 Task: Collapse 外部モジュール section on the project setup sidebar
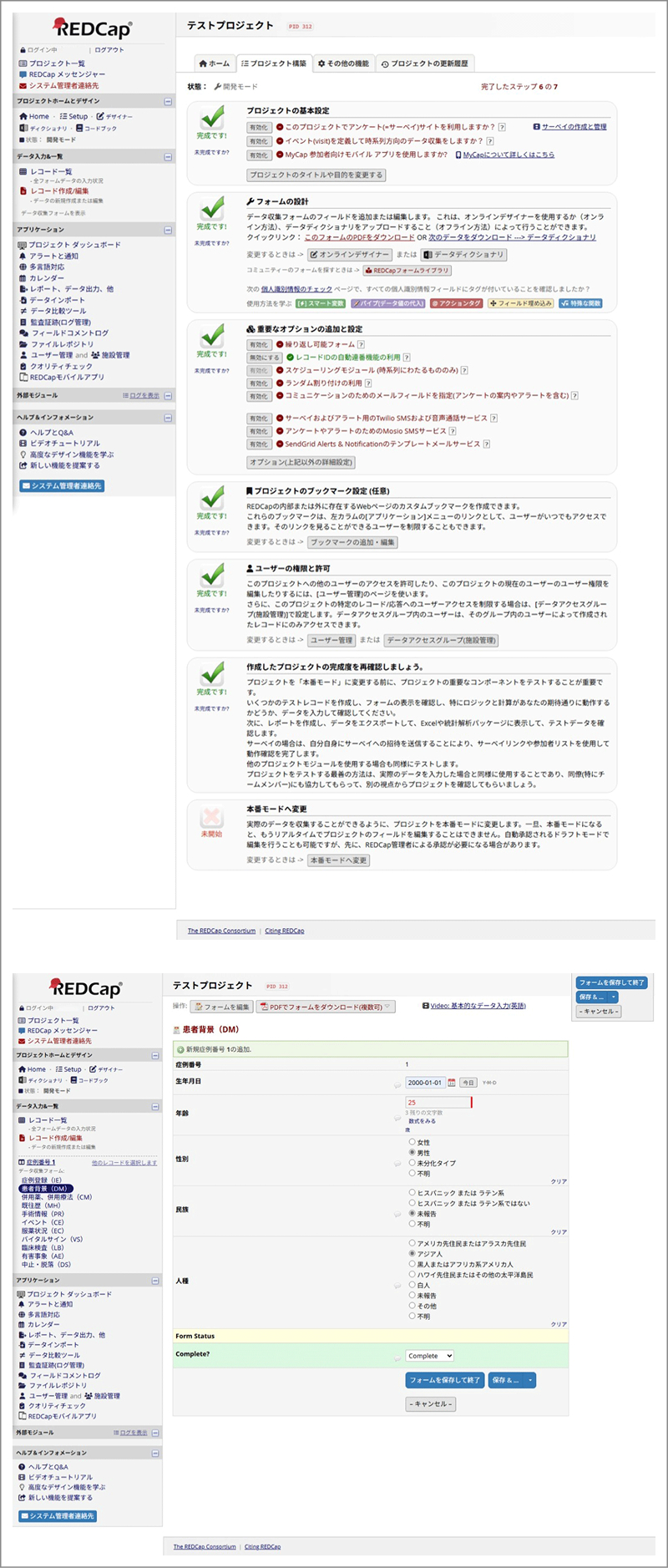pos(168,395)
